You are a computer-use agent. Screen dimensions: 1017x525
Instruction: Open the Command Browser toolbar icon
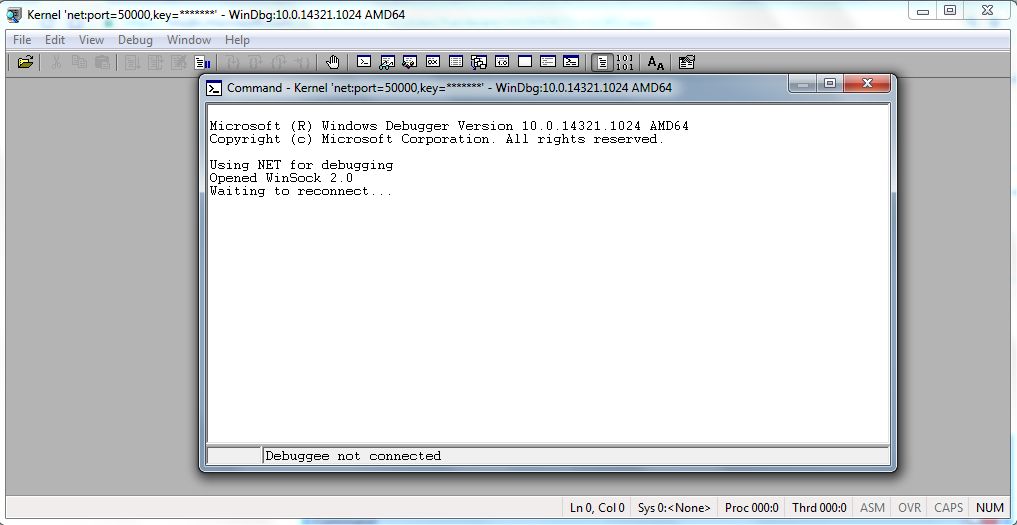click(571, 62)
